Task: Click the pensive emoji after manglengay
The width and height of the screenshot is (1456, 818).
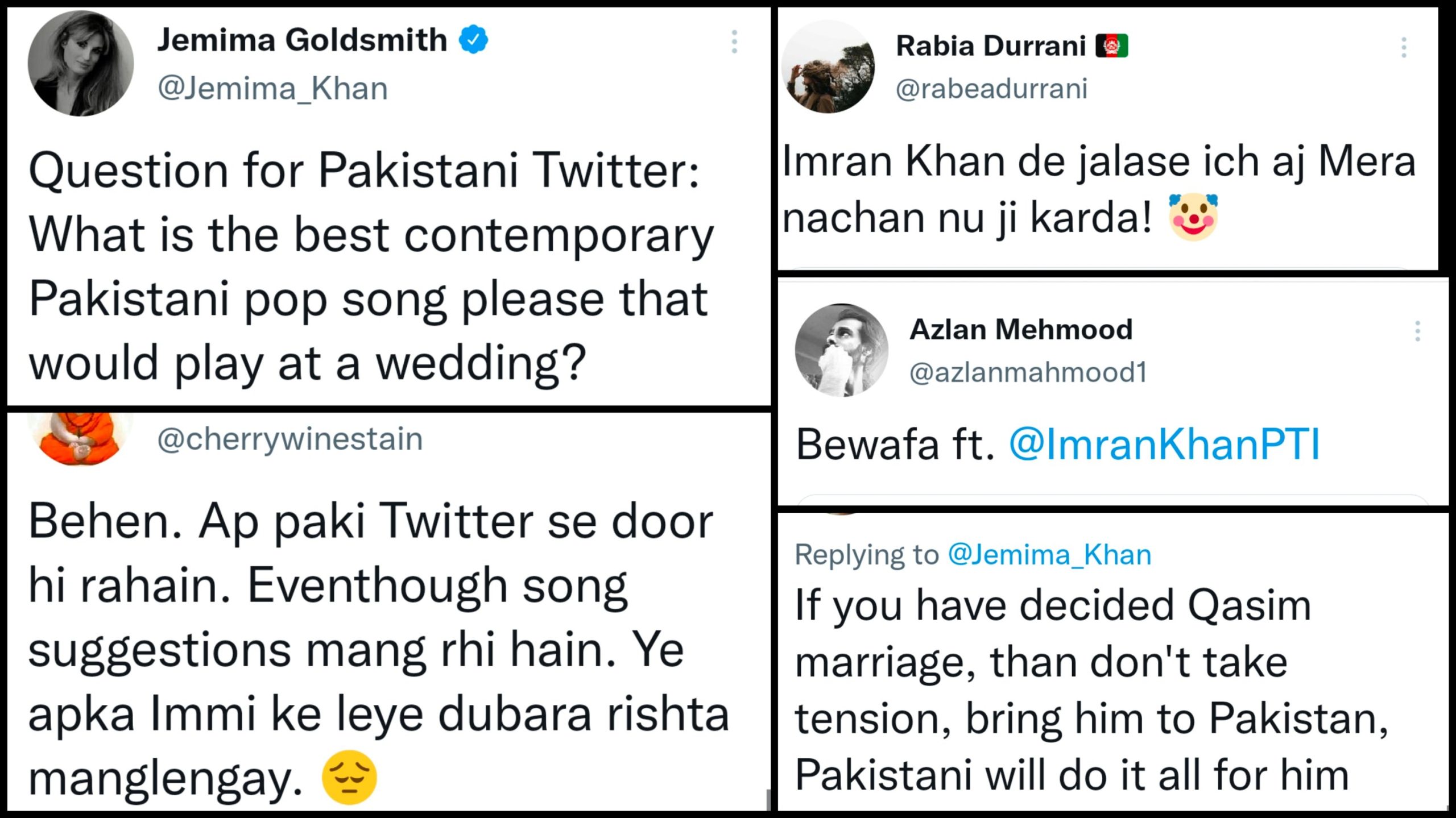Action: point(349,777)
